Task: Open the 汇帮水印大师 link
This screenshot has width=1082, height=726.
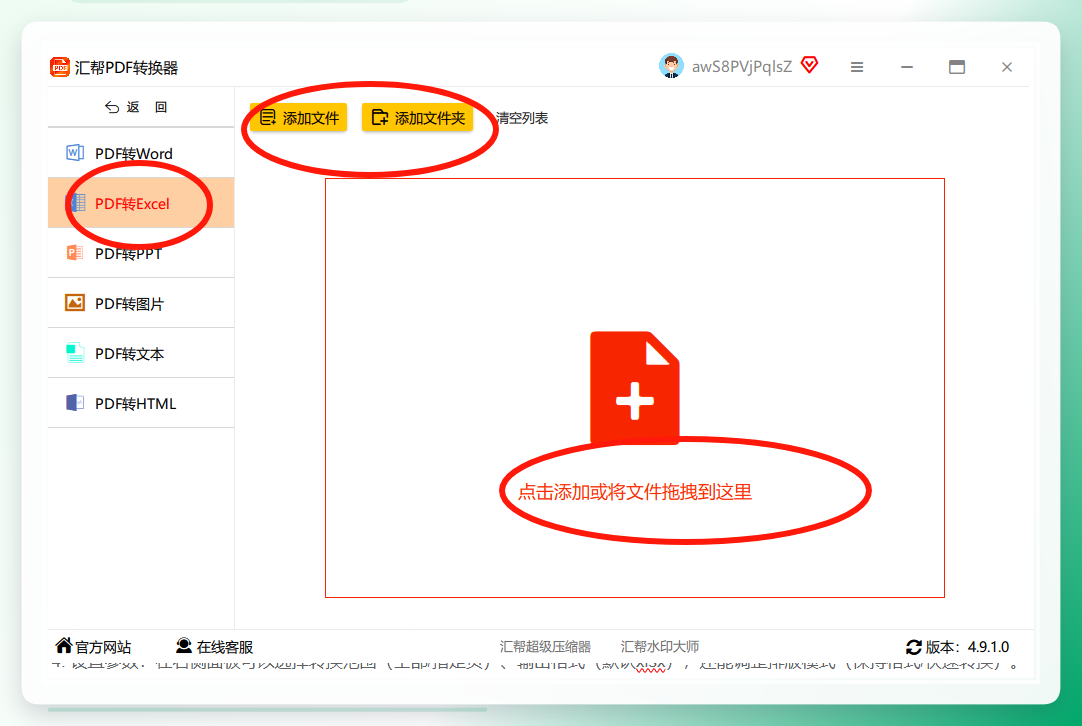Action: pyautogui.click(x=660, y=647)
